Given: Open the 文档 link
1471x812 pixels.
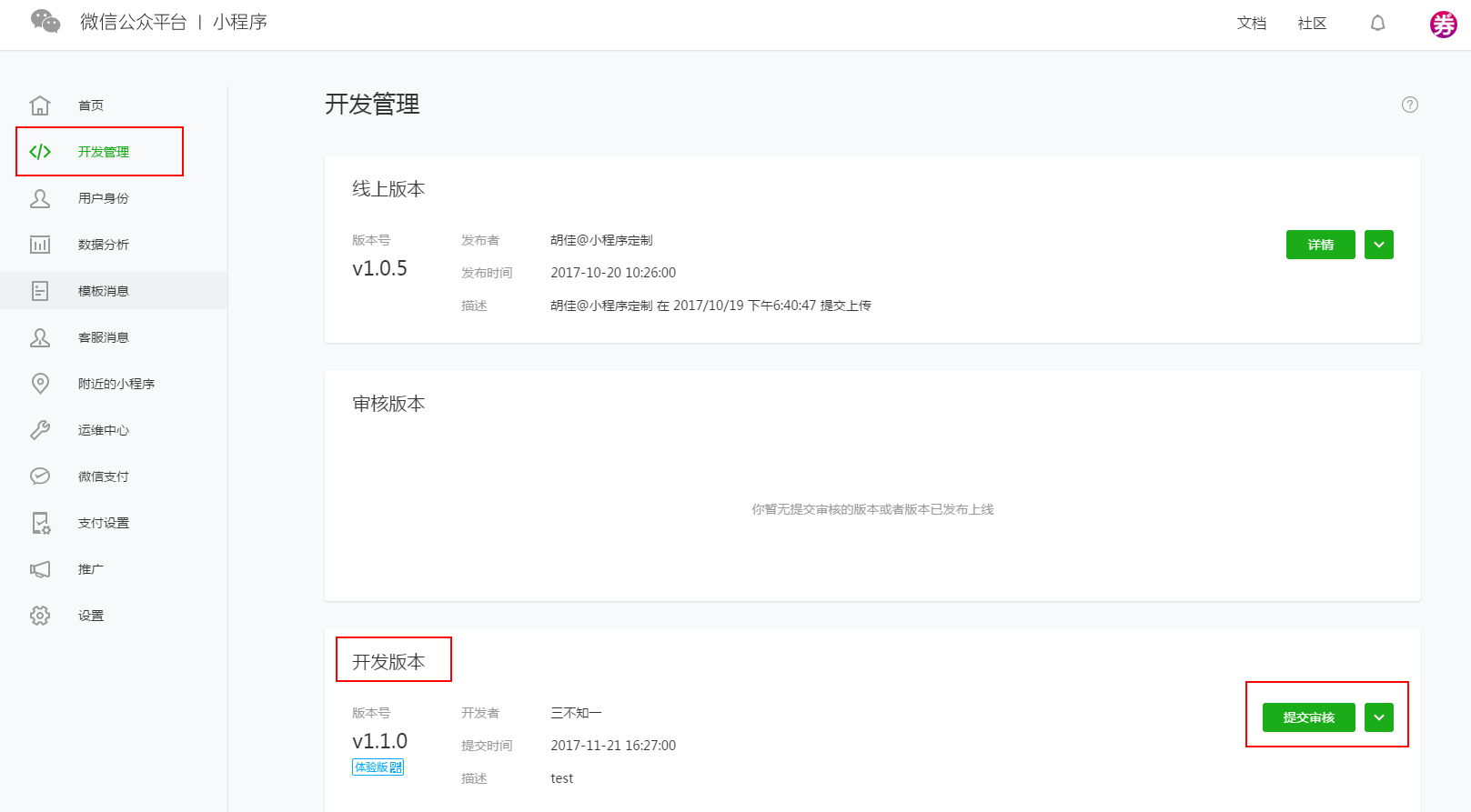Looking at the screenshot, I should tap(1251, 23).
